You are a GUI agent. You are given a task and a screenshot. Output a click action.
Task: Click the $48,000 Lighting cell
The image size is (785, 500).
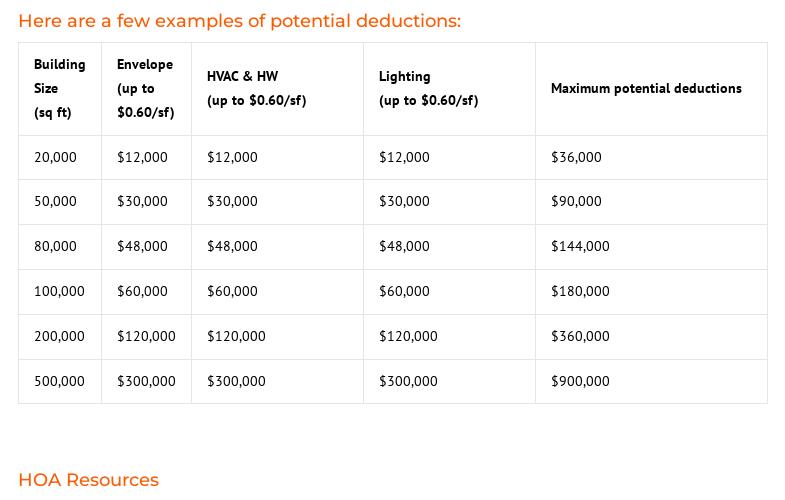449,247
